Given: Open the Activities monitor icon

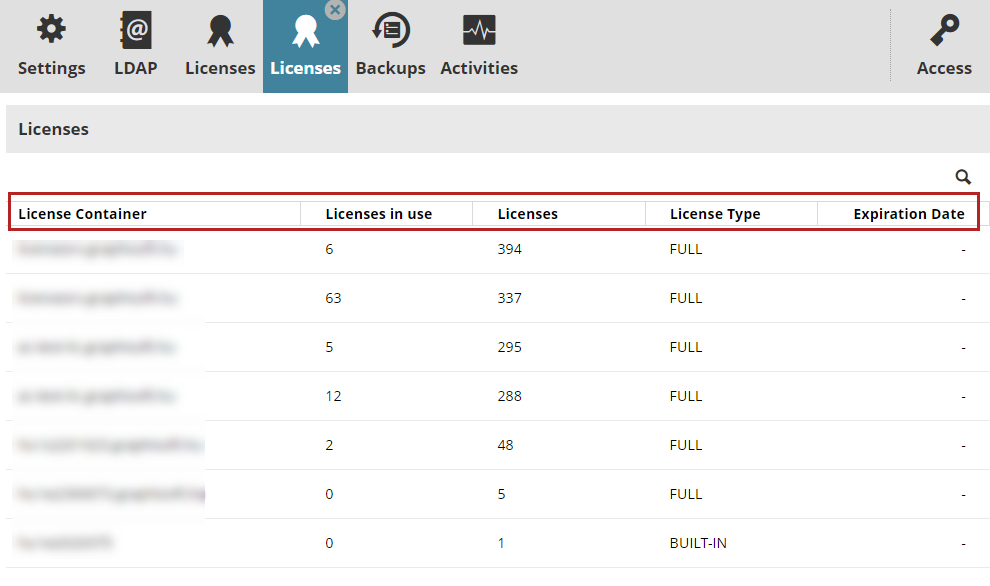Looking at the screenshot, I should pyautogui.click(x=479, y=31).
